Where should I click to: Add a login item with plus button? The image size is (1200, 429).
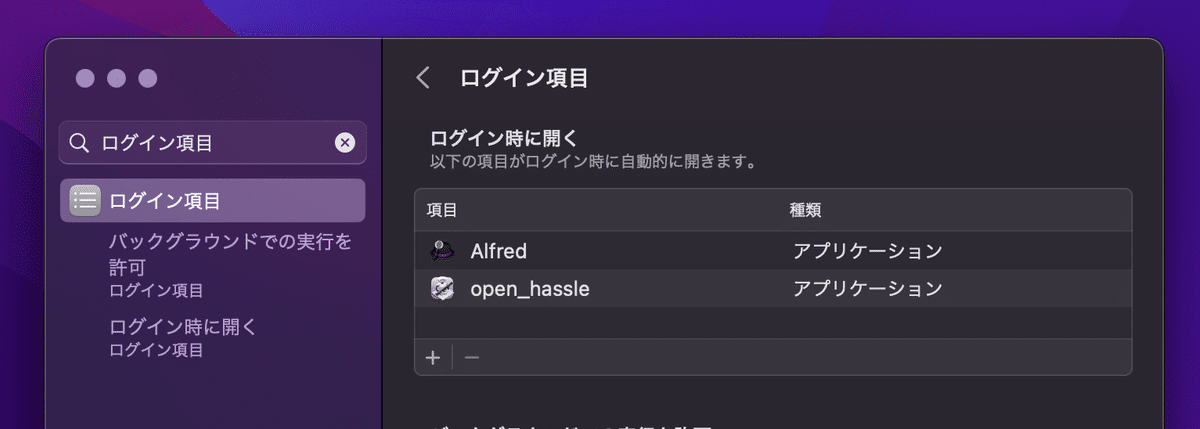433,357
